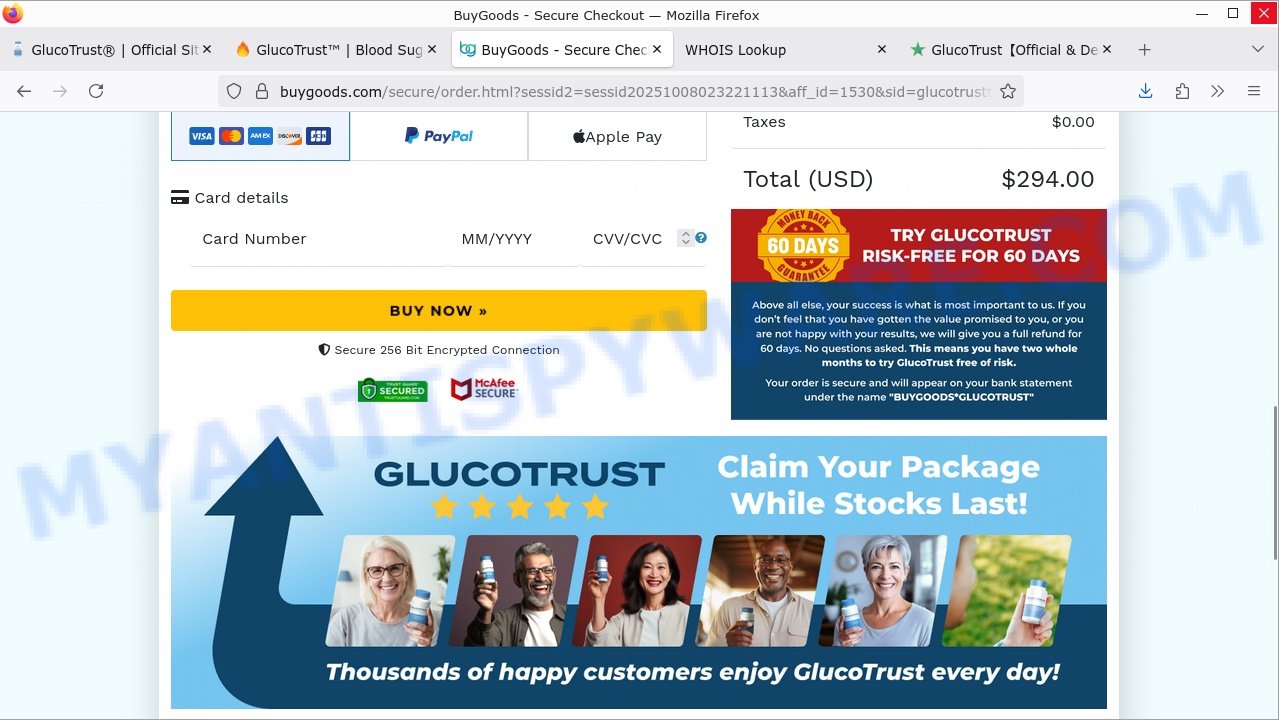This screenshot has width=1279, height=720.
Task: Select credit card payment option
Action: [x=260, y=136]
